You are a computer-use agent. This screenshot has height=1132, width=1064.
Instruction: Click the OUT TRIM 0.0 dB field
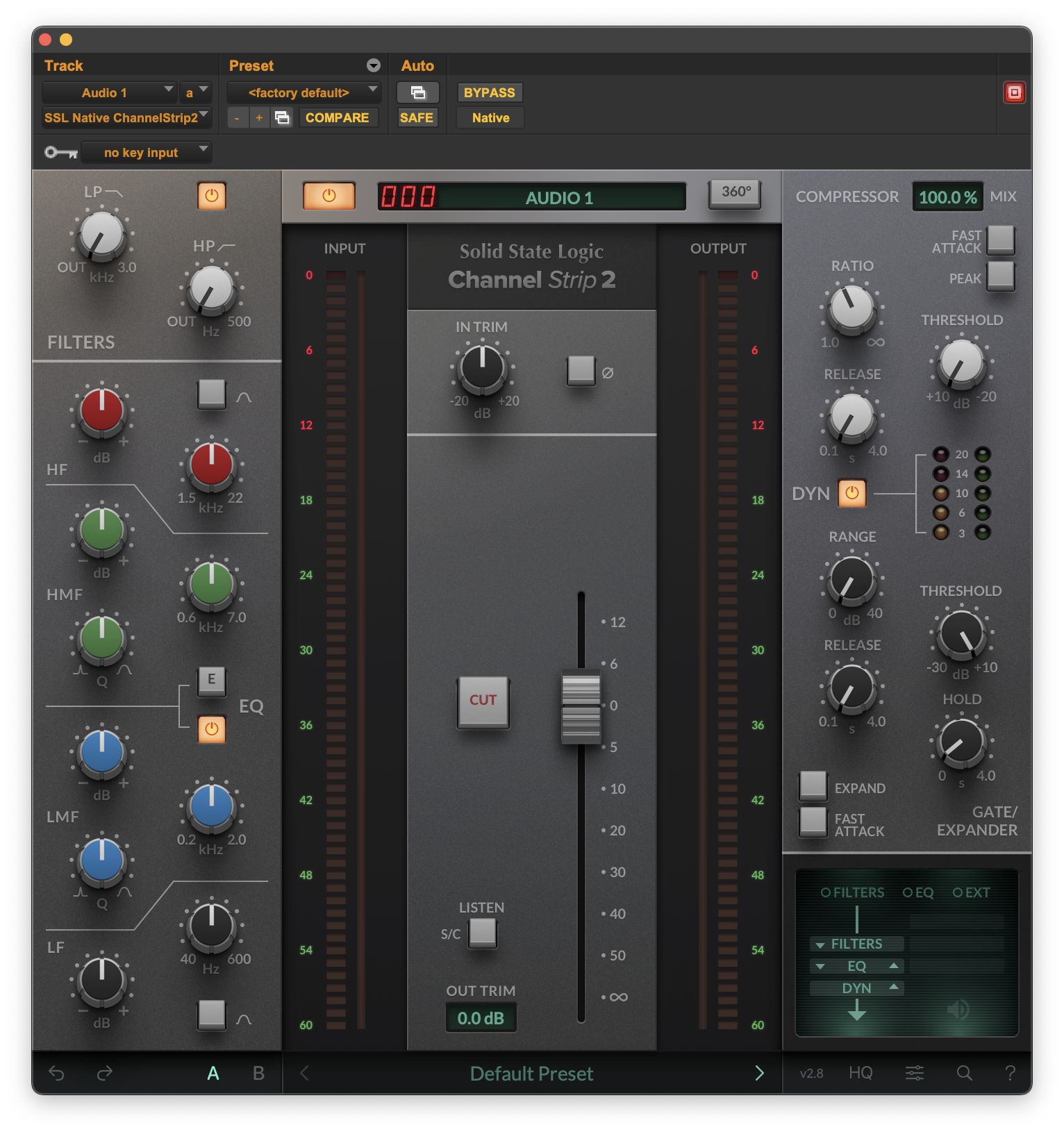point(481,1018)
